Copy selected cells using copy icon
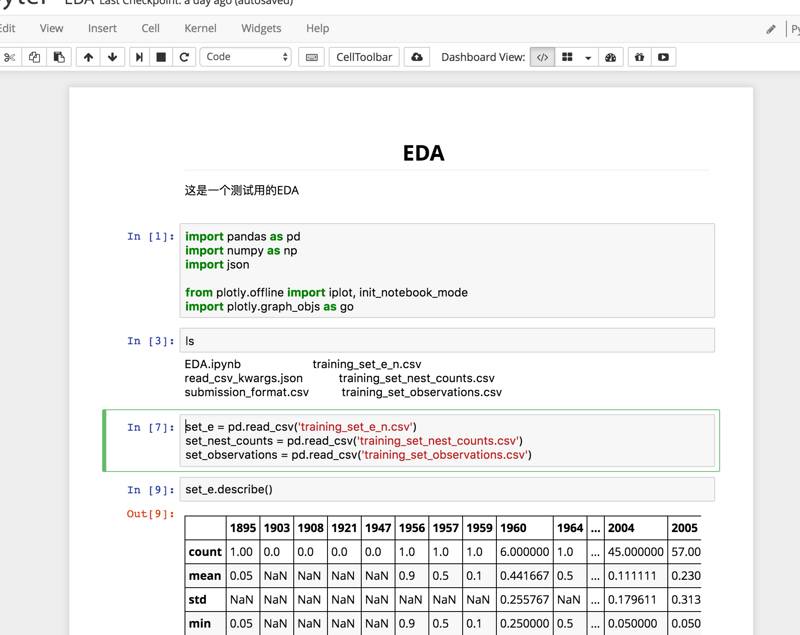800x635 pixels. [x=34, y=57]
